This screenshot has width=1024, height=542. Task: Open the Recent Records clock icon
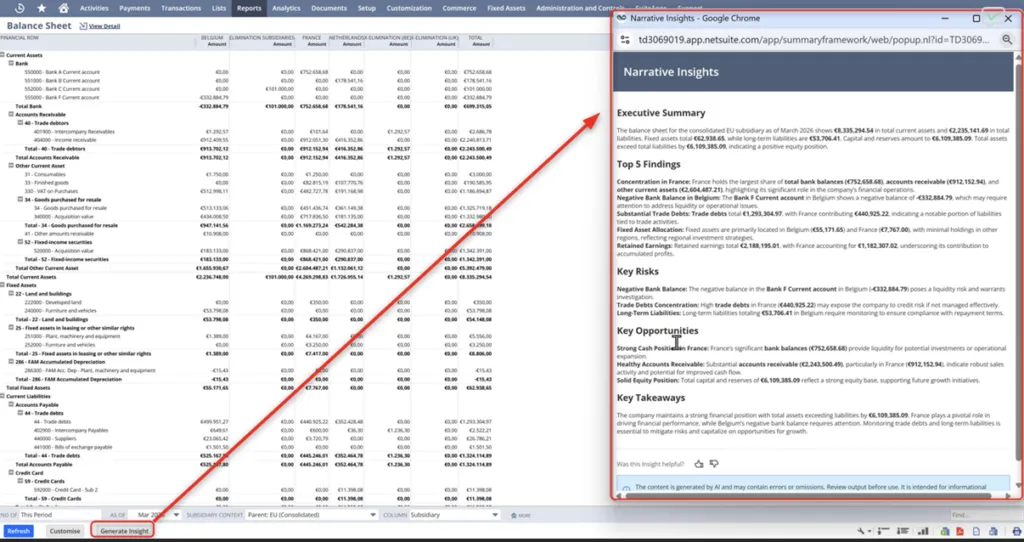point(19,8)
